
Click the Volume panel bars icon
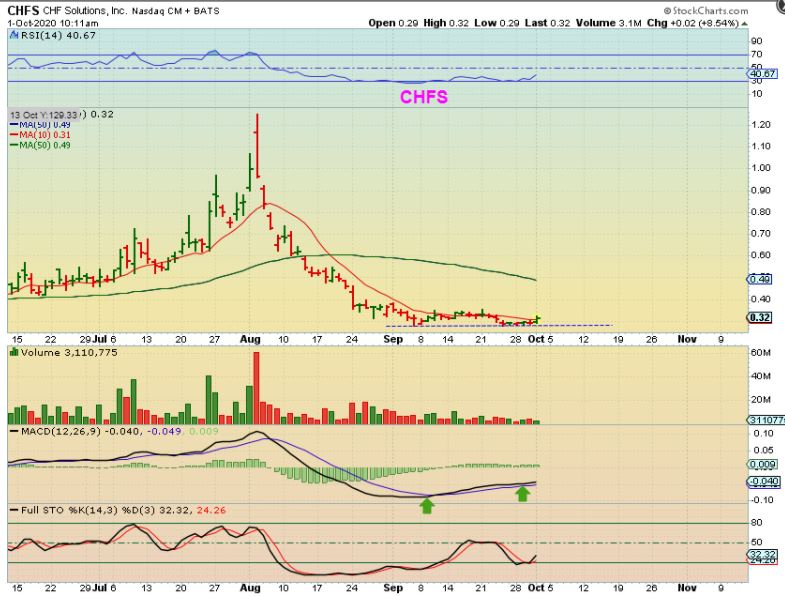[x=14, y=353]
